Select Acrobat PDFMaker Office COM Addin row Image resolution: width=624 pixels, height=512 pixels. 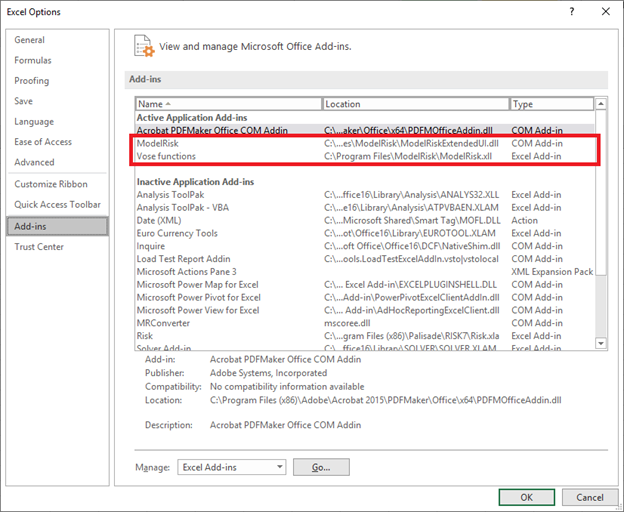click(365, 130)
